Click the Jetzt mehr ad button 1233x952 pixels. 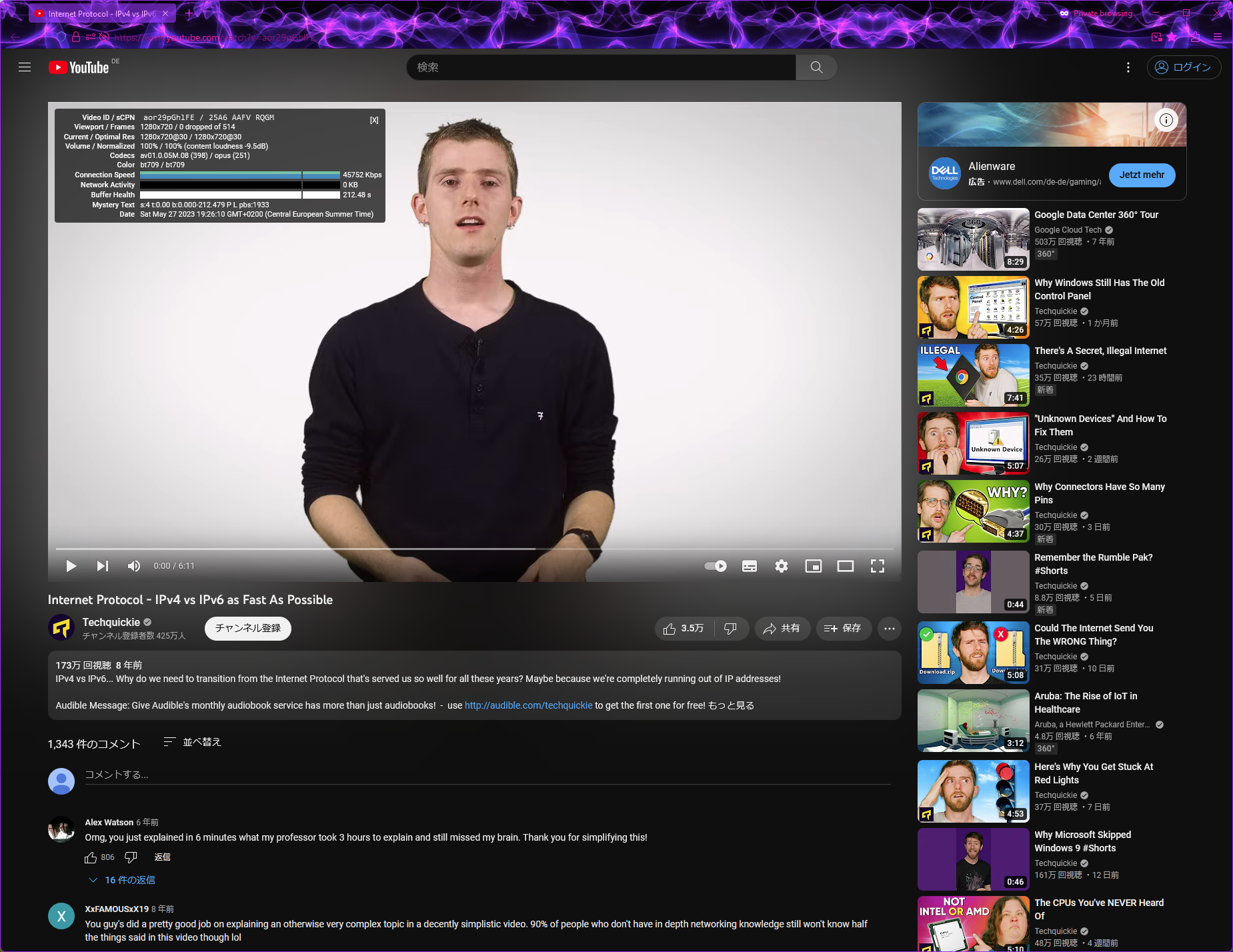pyautogui.click(x=1142, y=175)
